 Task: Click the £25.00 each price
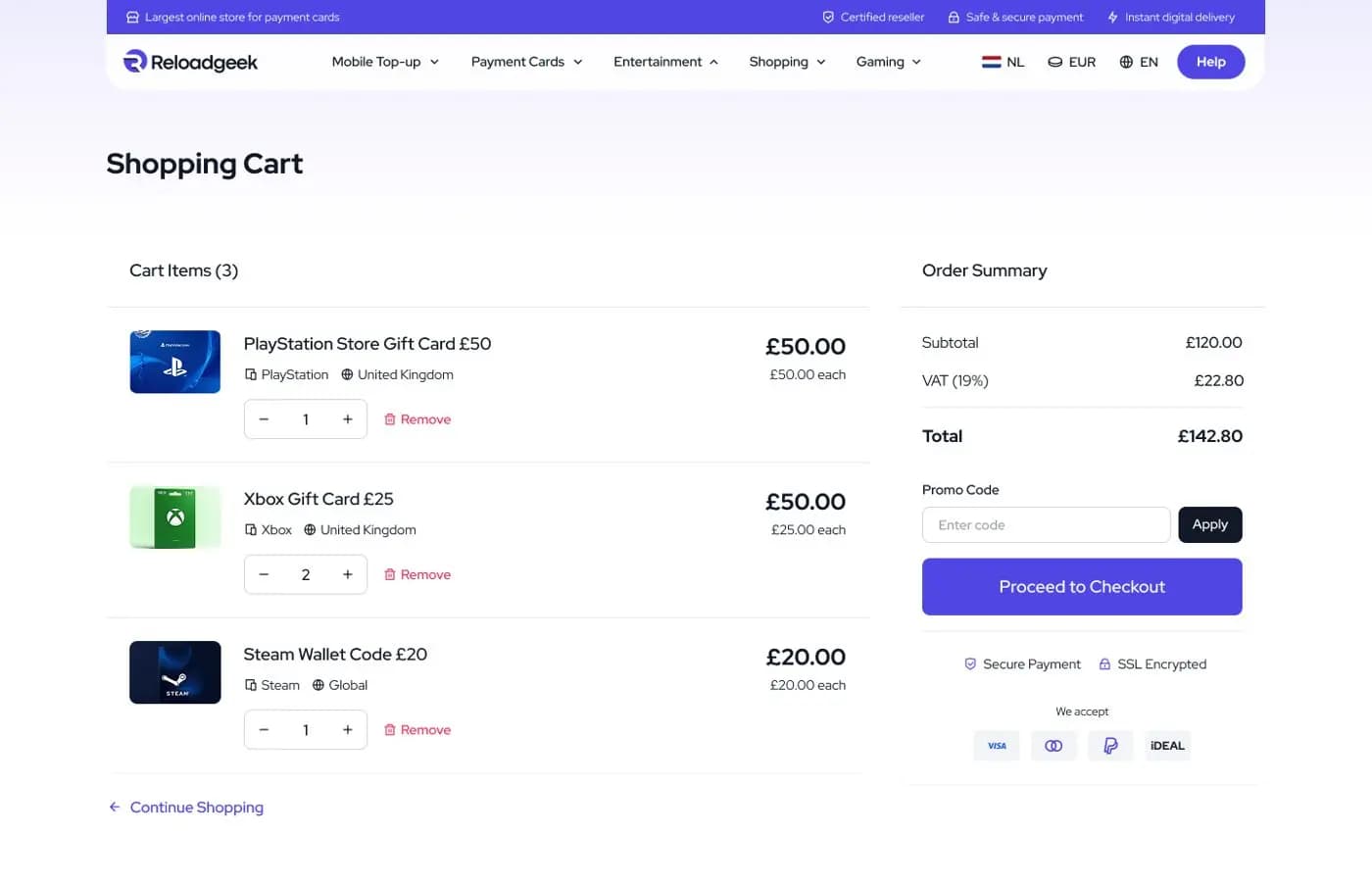[x=808, y=530]
